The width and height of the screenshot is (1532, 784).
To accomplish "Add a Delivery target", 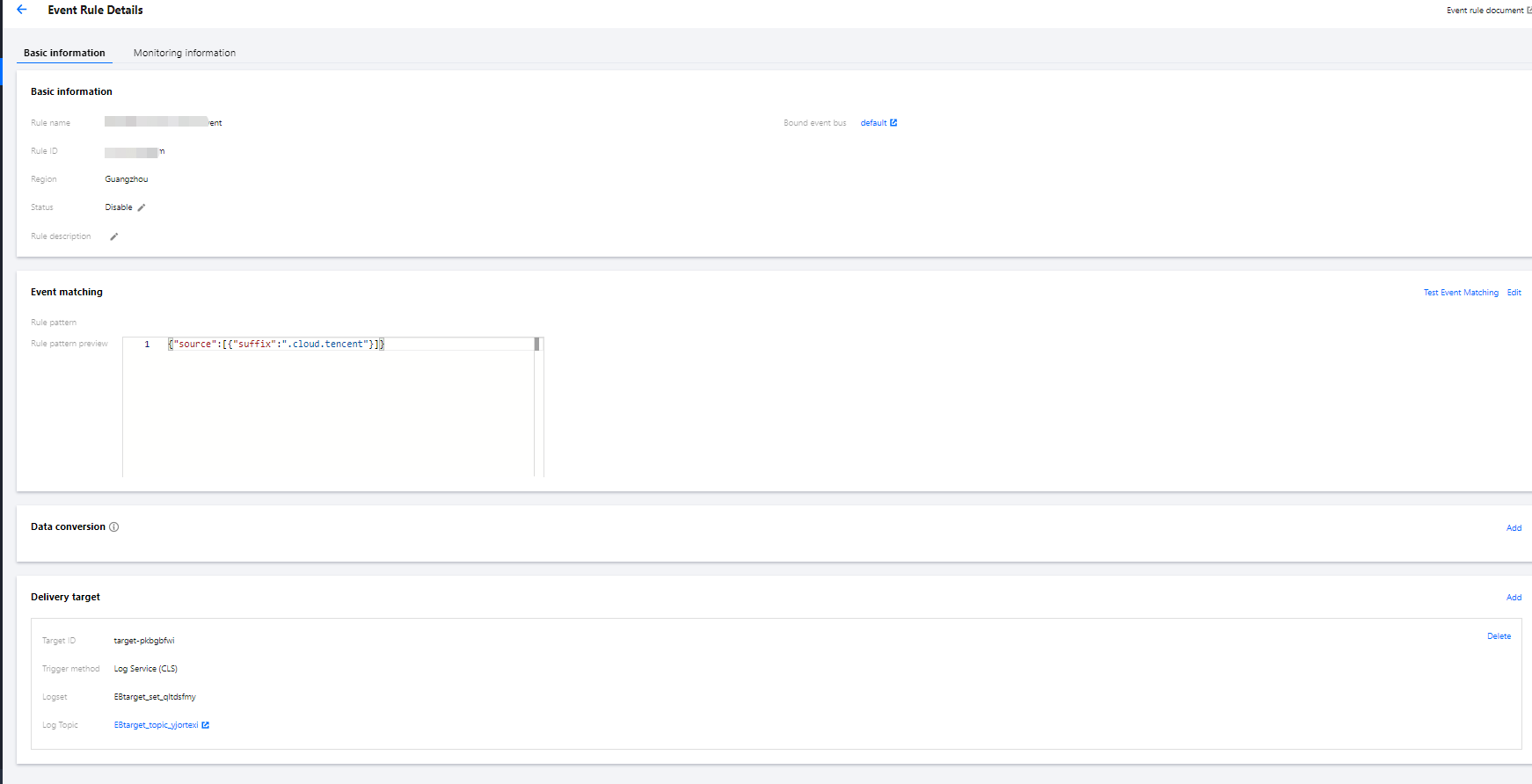I will [1514, 598].
